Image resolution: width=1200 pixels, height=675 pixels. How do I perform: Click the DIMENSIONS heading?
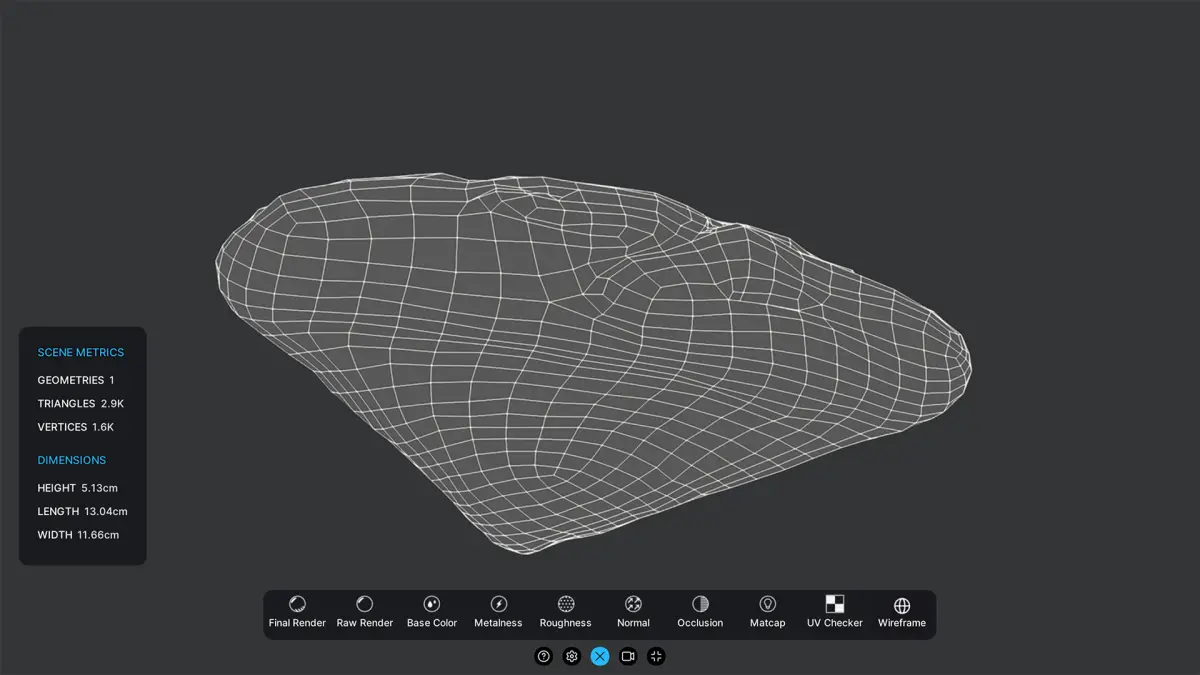(x=72, y=460)
